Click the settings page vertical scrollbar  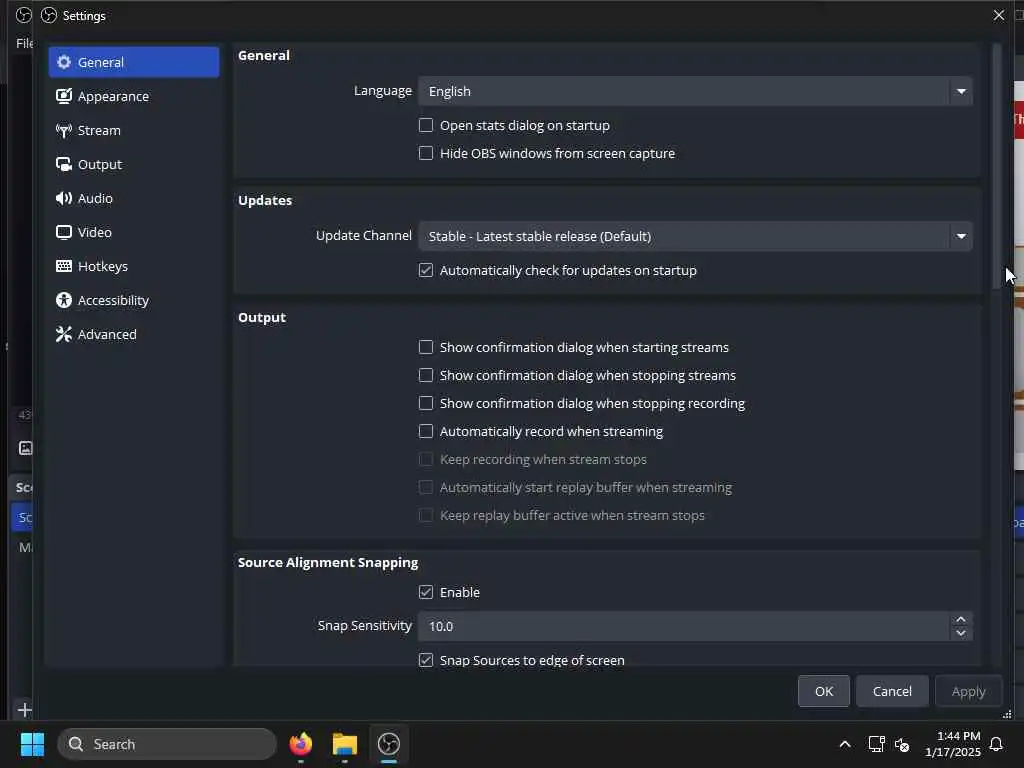(997, 166)
